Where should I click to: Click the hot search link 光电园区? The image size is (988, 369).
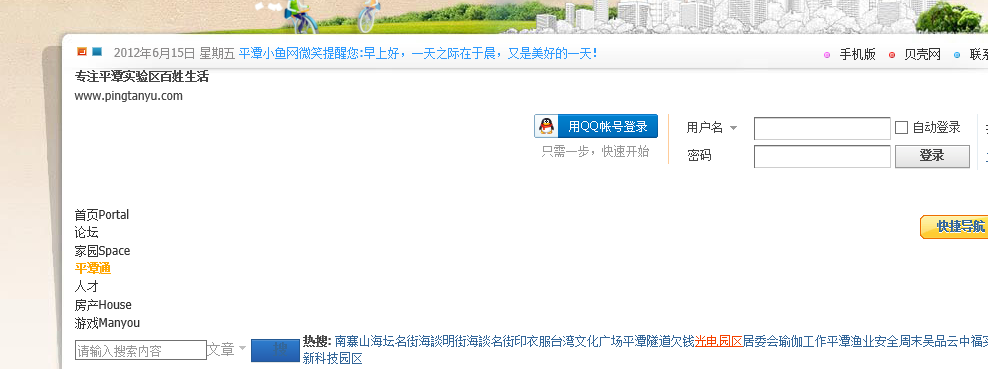[x=719, y=341]
